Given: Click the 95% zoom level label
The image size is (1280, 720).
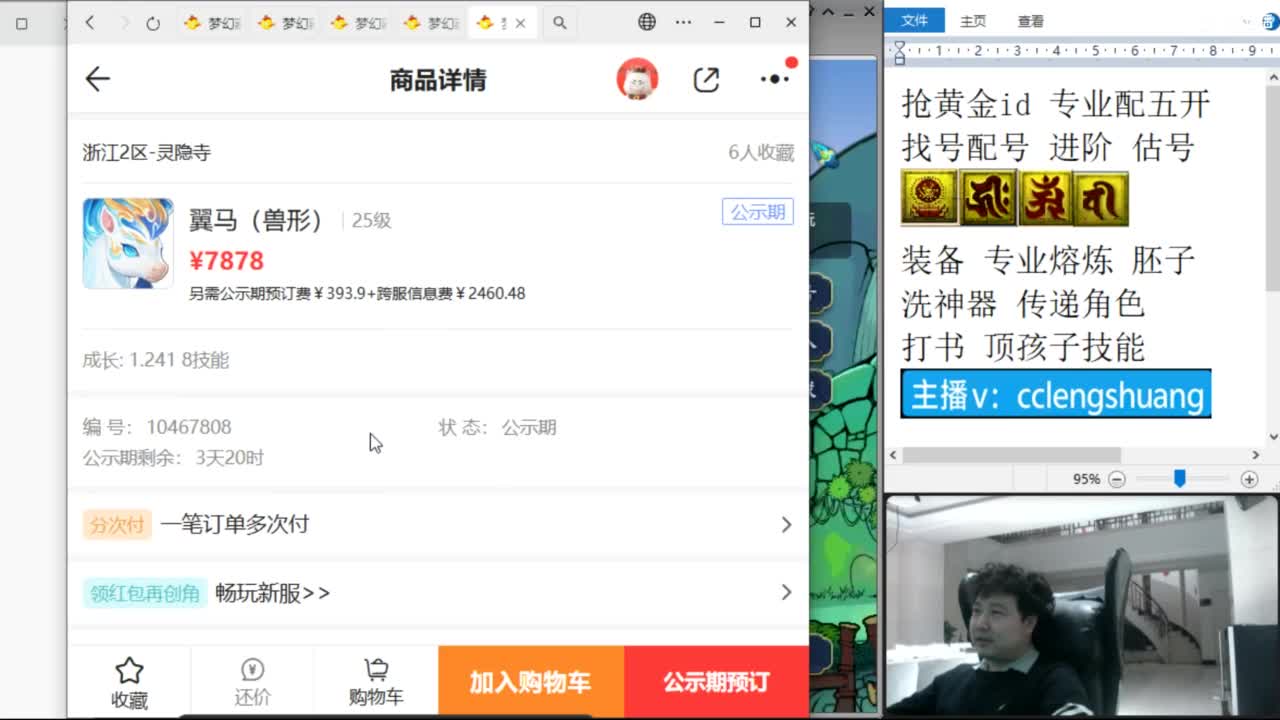Looking at the screenshot, I should 1086,479.
